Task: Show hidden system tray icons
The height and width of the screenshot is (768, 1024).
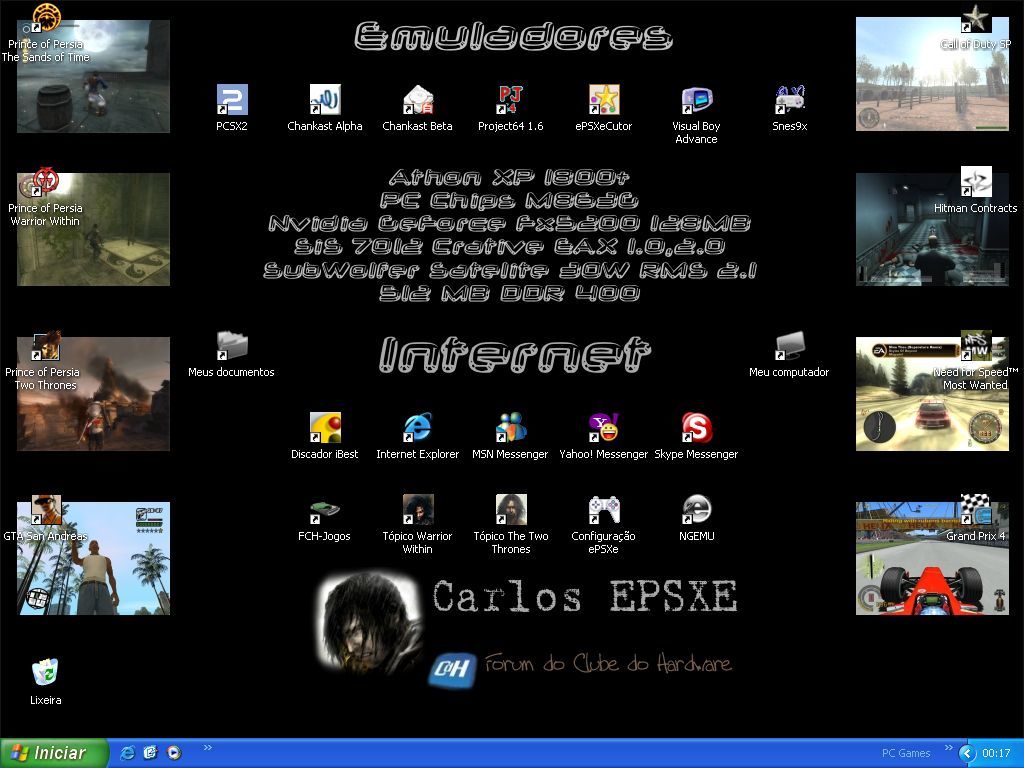Action: [x=967, y=753]
